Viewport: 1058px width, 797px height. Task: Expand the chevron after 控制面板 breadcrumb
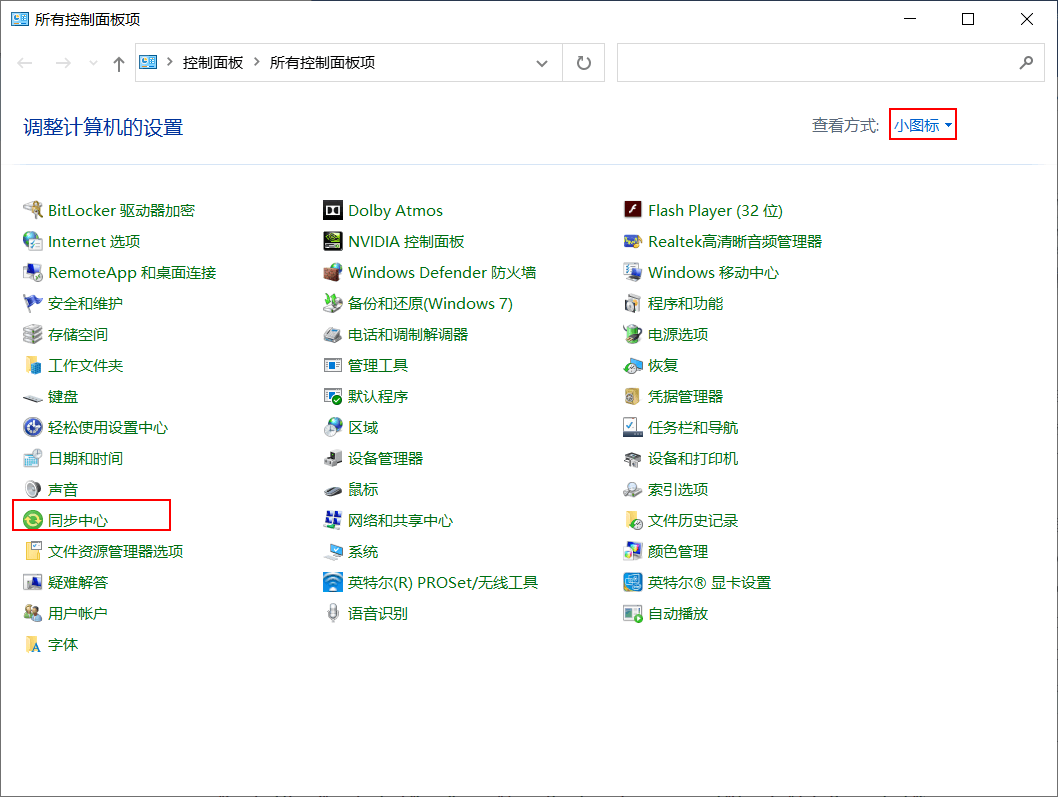(x=256, y=62)
